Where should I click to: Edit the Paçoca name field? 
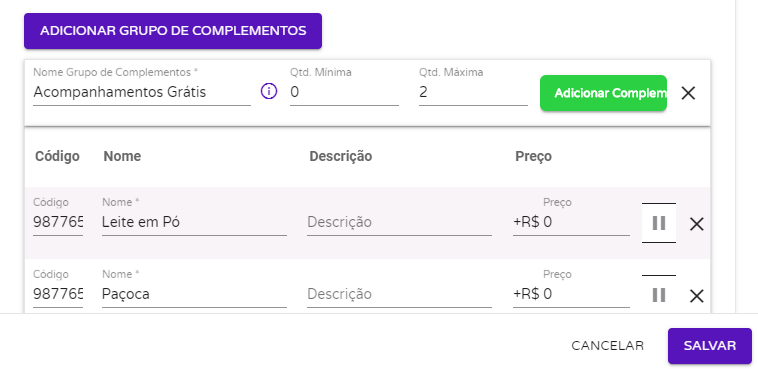(x=194, y=294)
